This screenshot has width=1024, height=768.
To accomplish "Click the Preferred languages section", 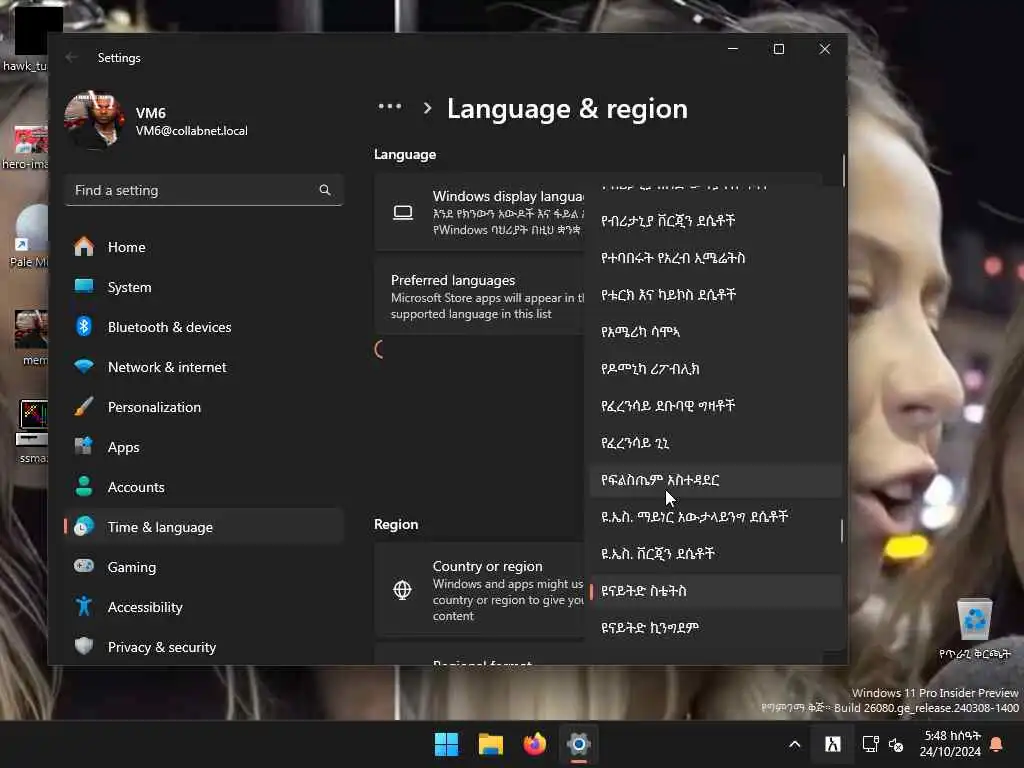I will coord(479,296).
